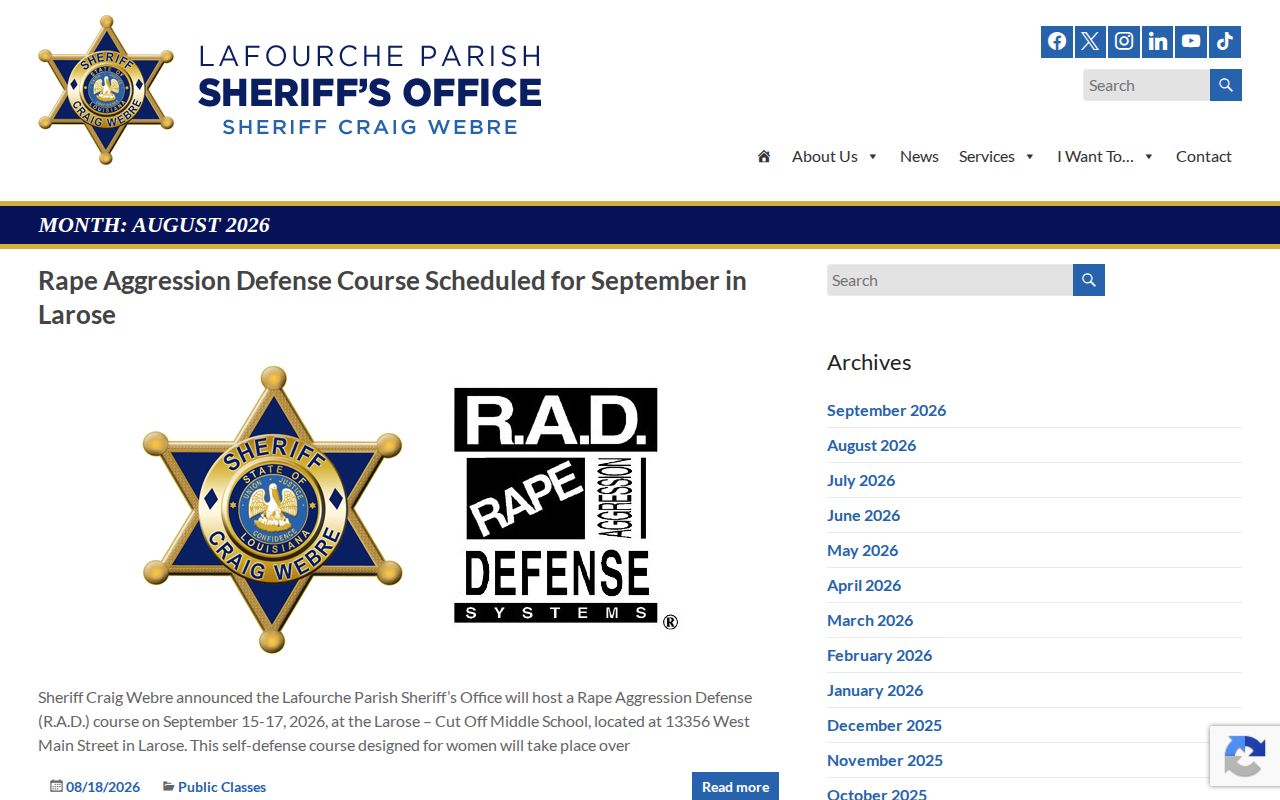Open the March 2026 archive
The width and height of the screenshot is (1280, 800).
pyautogui.click(x=870, y=620)
